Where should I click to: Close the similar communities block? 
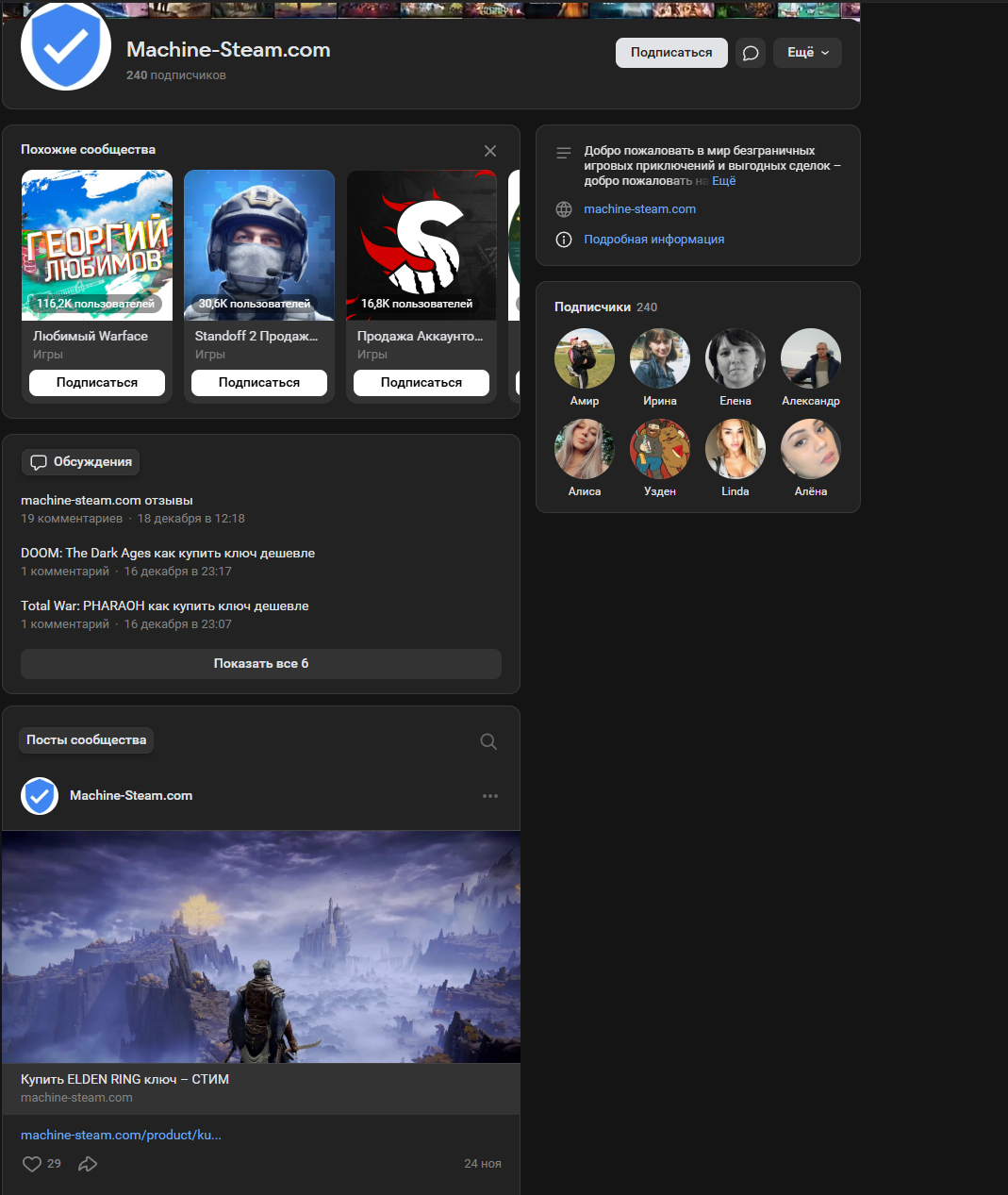click(x=490, y=151)
